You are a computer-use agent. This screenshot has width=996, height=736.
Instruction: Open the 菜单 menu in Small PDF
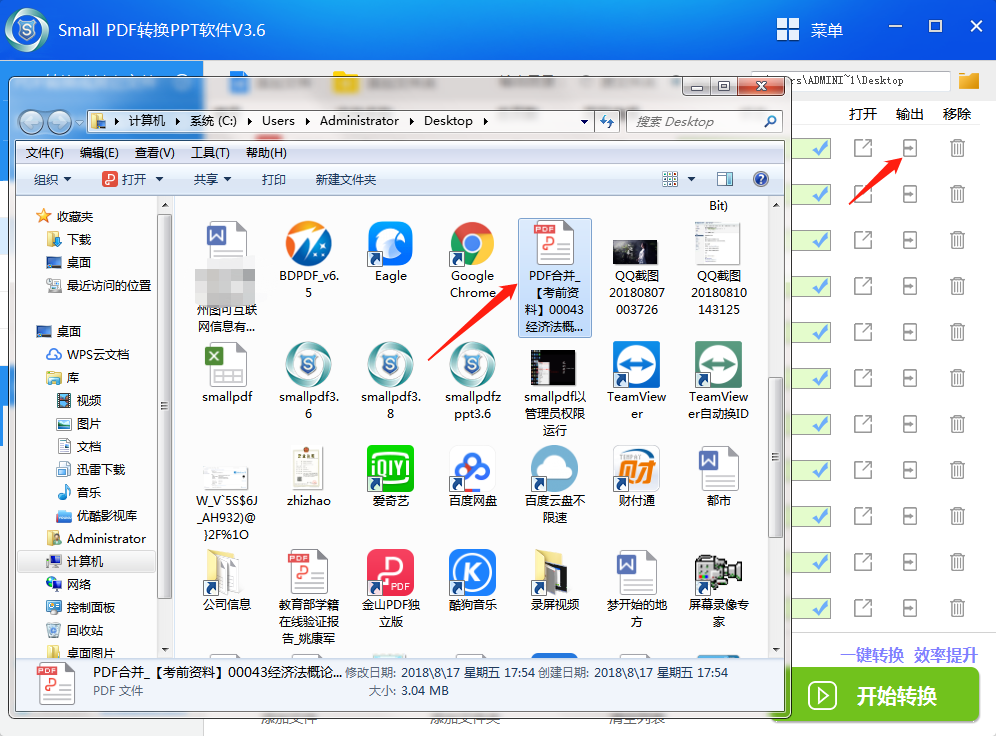point(810,30)
